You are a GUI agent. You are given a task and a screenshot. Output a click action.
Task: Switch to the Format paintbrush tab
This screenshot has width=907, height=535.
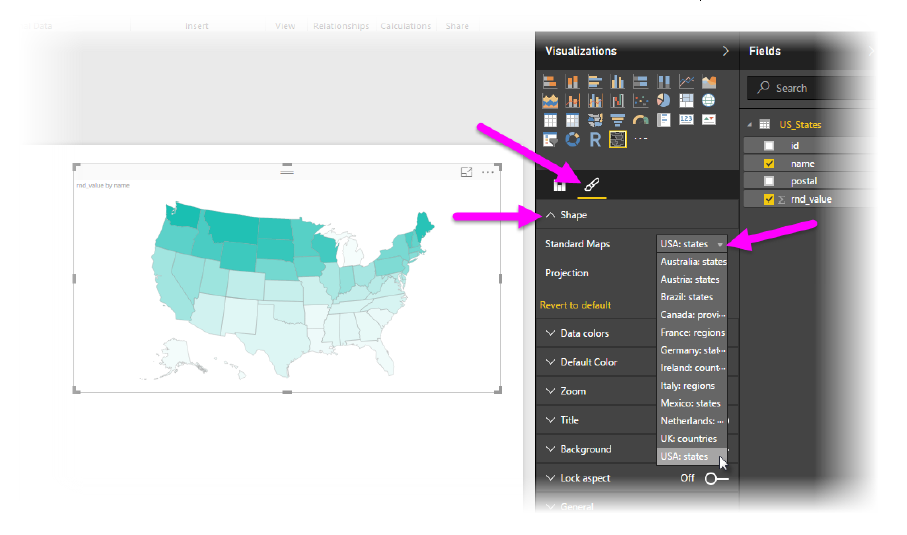[591, 185]
